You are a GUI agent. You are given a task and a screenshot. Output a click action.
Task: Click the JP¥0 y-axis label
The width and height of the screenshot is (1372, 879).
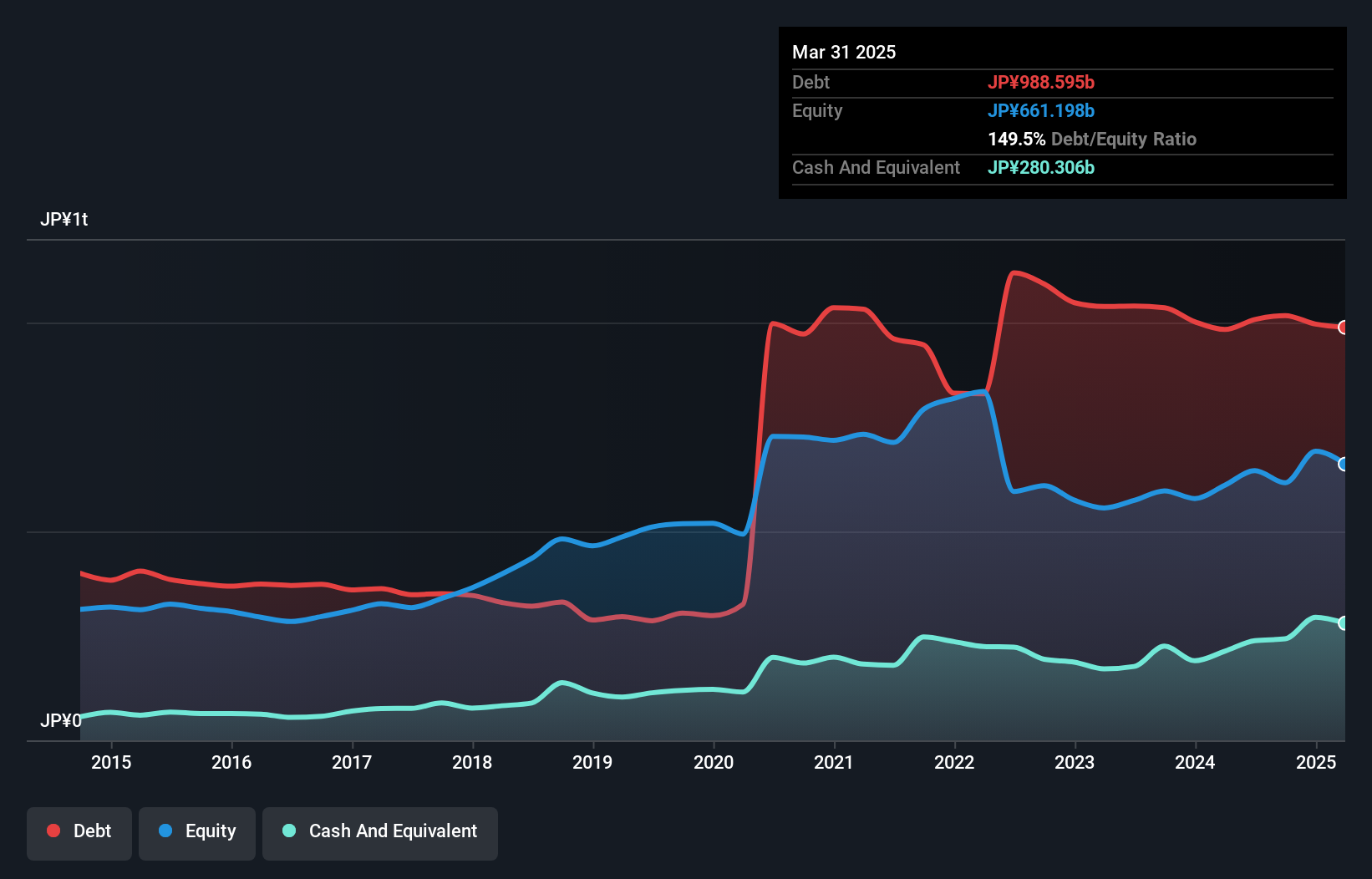coord(61,720)
